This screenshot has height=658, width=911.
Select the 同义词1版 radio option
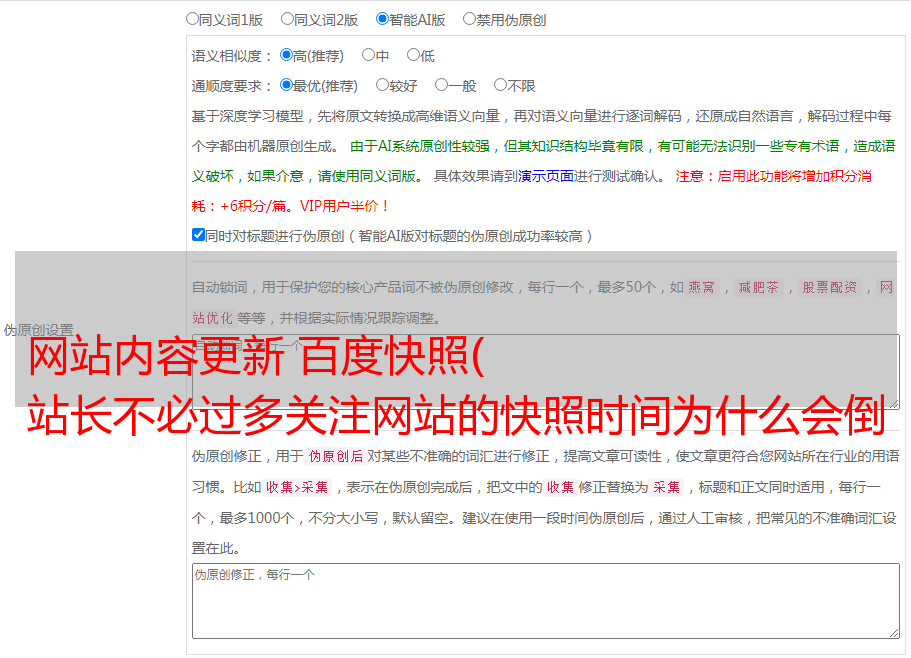[x=192, y=19]
